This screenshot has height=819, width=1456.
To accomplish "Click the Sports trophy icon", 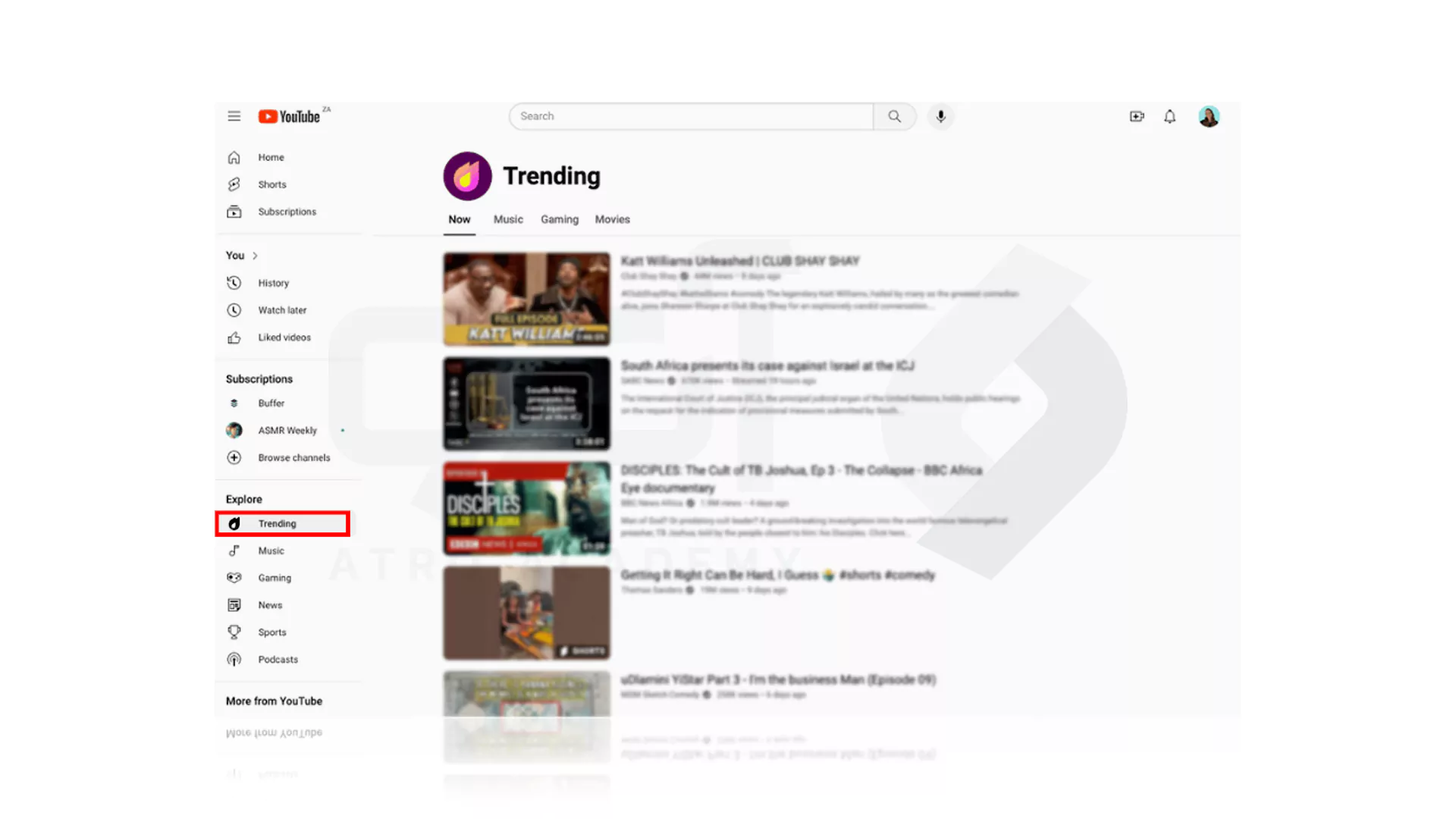I will point(234,632).
